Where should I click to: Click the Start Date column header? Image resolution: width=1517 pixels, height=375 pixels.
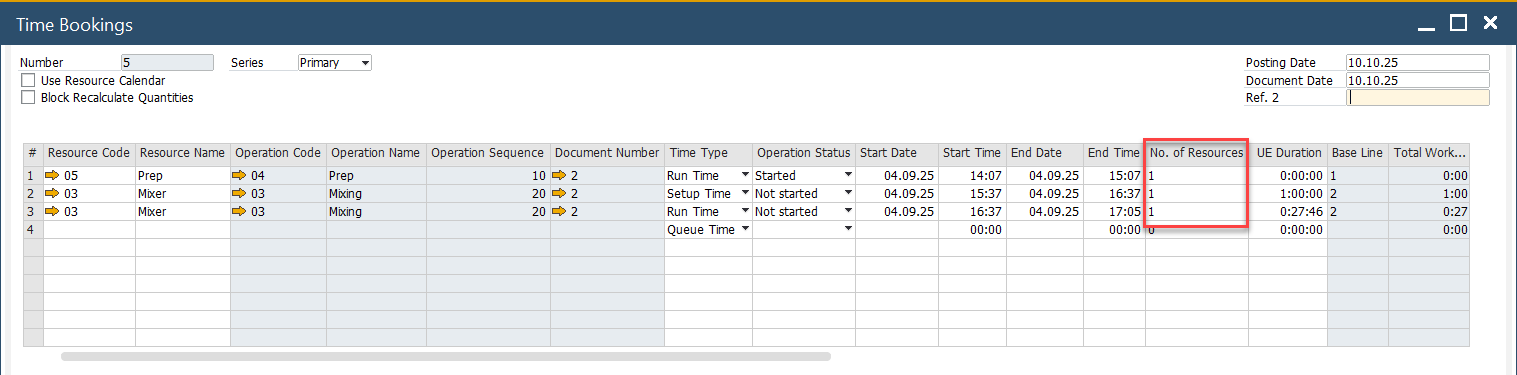pyautogui.click(x=897, y=153)
